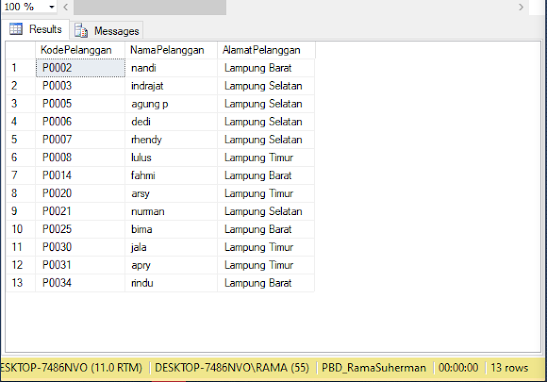The height and width of the screenshot is (382, 547).
Task: Click row header number 7
Action: click(x=21, y=175)
